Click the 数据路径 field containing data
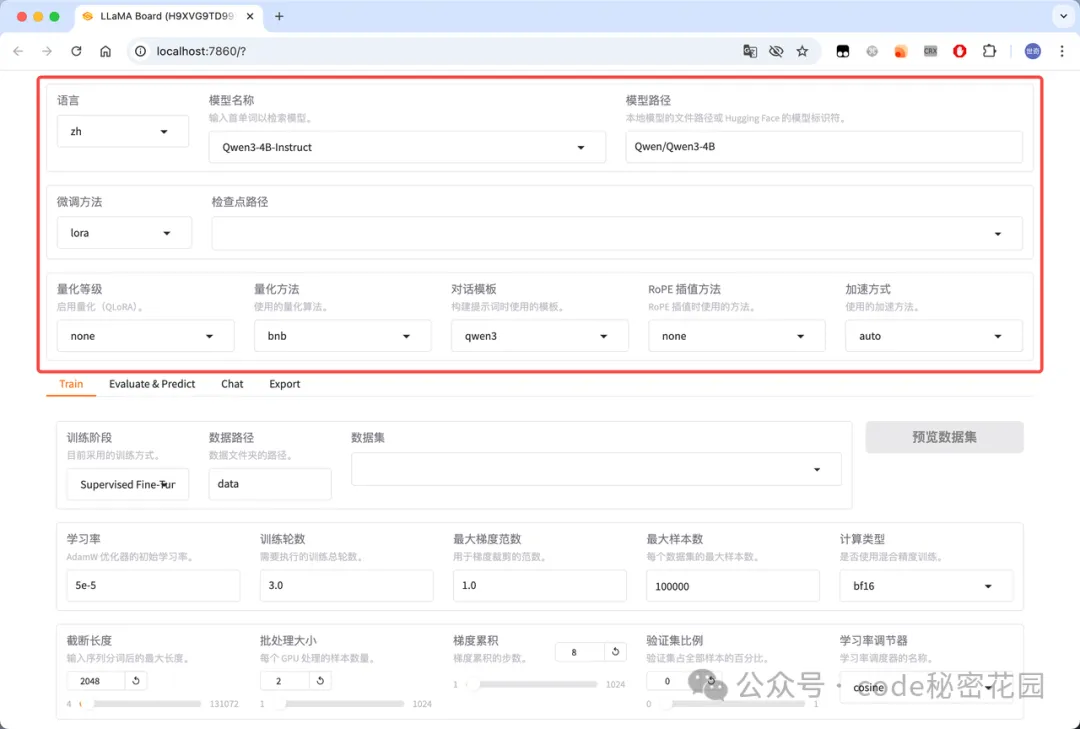1080x729 pixels. (270, 484)
